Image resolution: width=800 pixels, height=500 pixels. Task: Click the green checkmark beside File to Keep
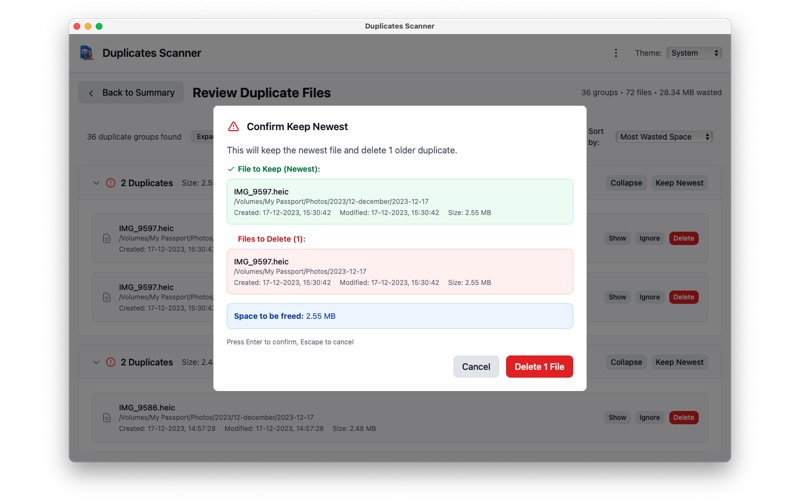pos(231,169)
